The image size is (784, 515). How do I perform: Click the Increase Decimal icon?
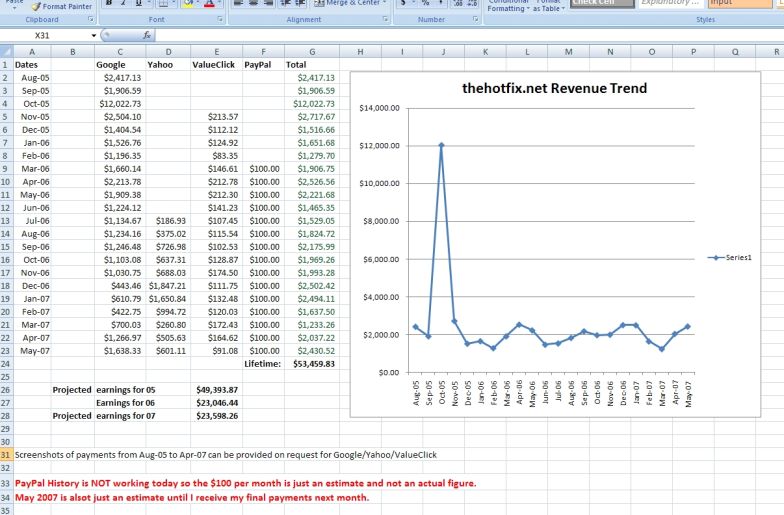[x=458, y=4]
